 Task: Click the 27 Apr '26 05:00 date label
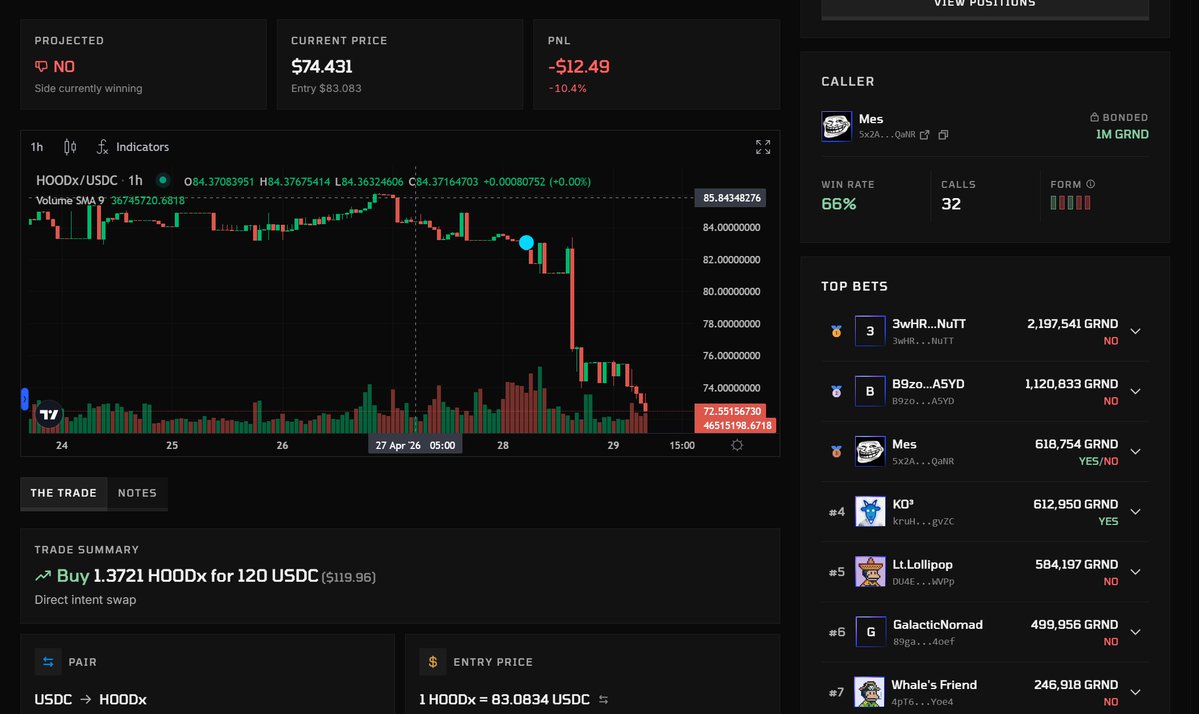tap(415, 445)
